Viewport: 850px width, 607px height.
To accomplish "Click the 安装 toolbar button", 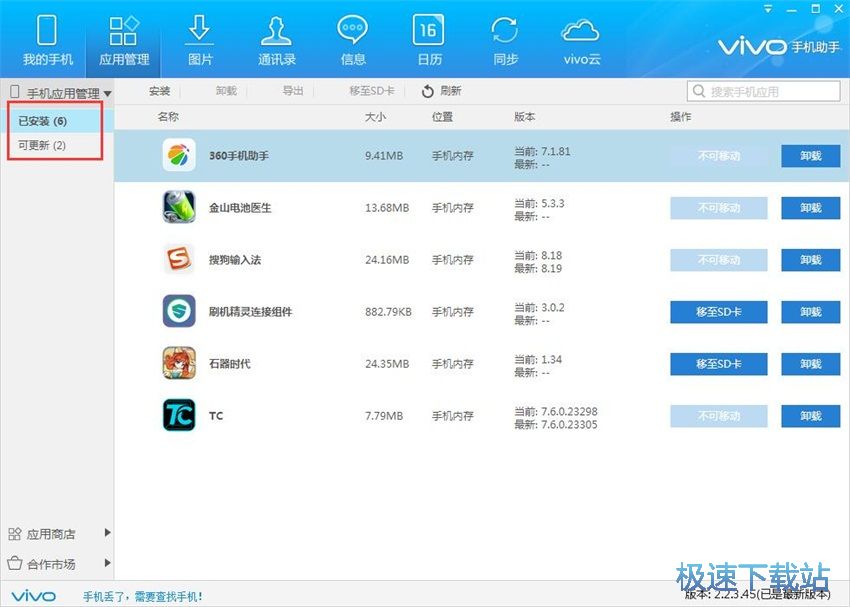I will tap(159, 91).
